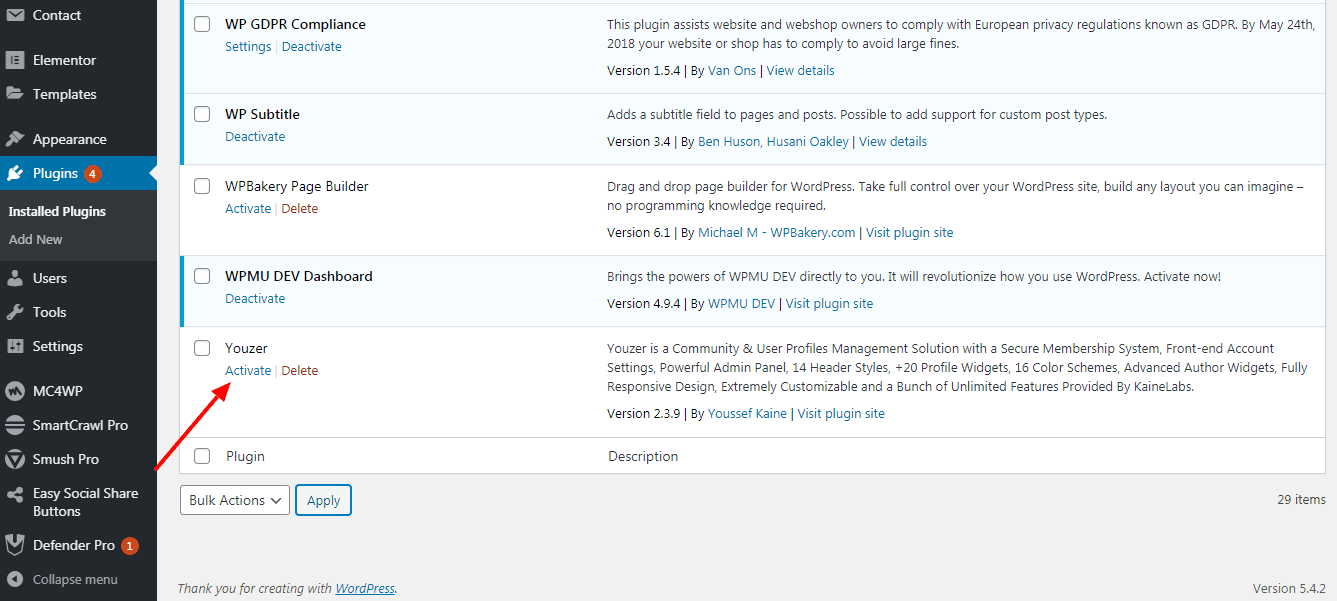
Task: Click the Easy Social Share Buttons icon
Action: click(15, 494)
